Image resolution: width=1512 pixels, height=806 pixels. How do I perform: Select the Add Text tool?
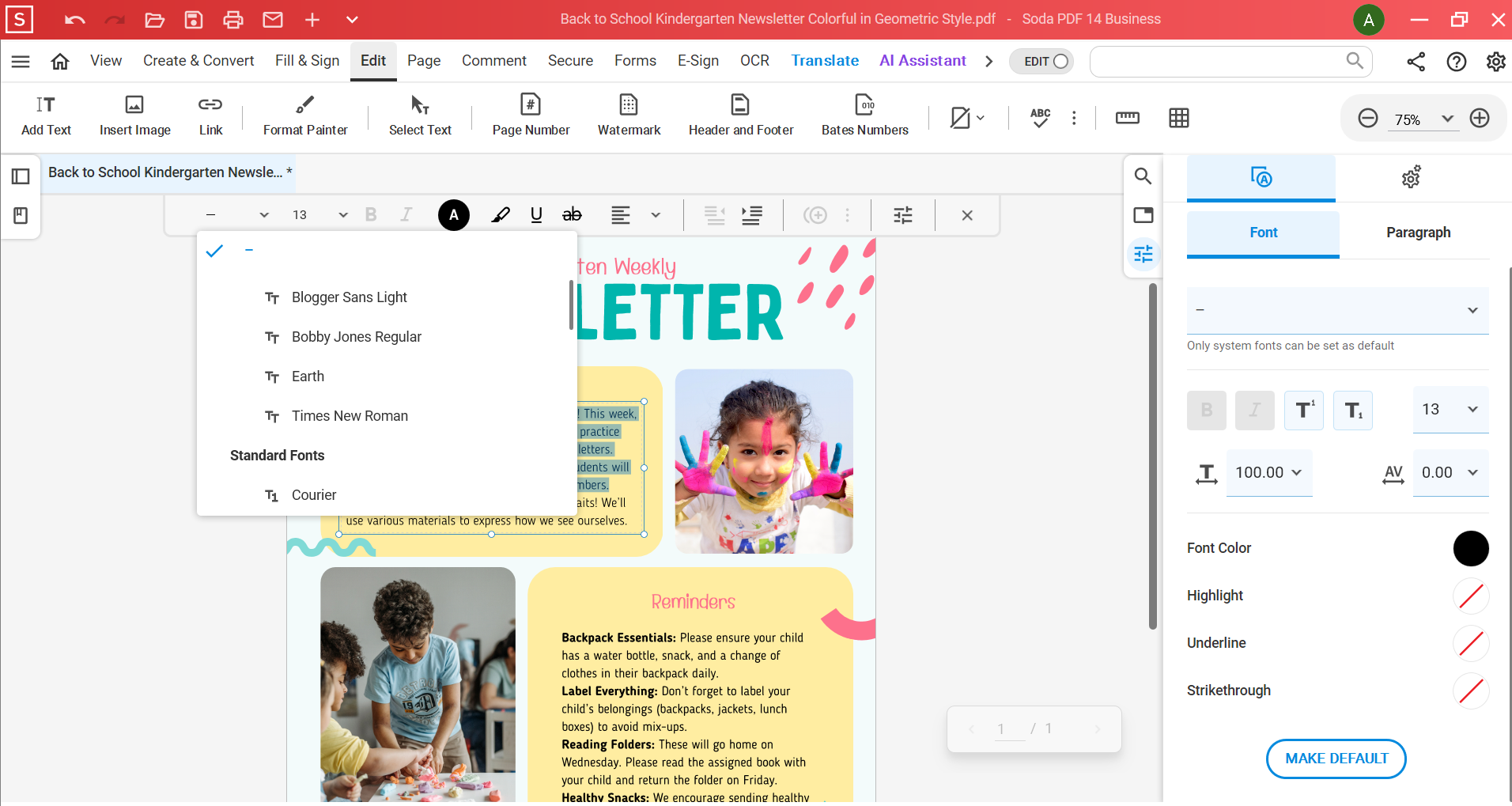pyautogui.click(x=45, y=115)
